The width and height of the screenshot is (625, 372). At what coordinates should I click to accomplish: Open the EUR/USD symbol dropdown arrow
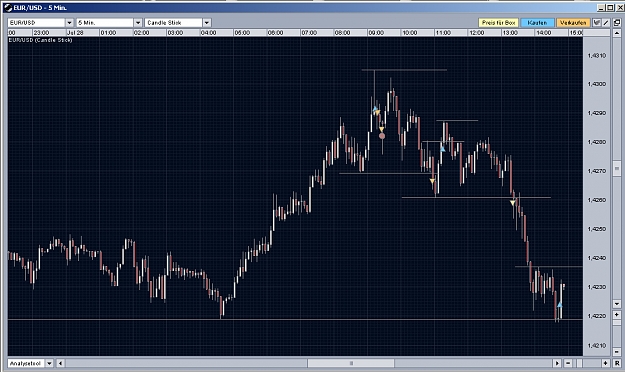coord(69,23)
